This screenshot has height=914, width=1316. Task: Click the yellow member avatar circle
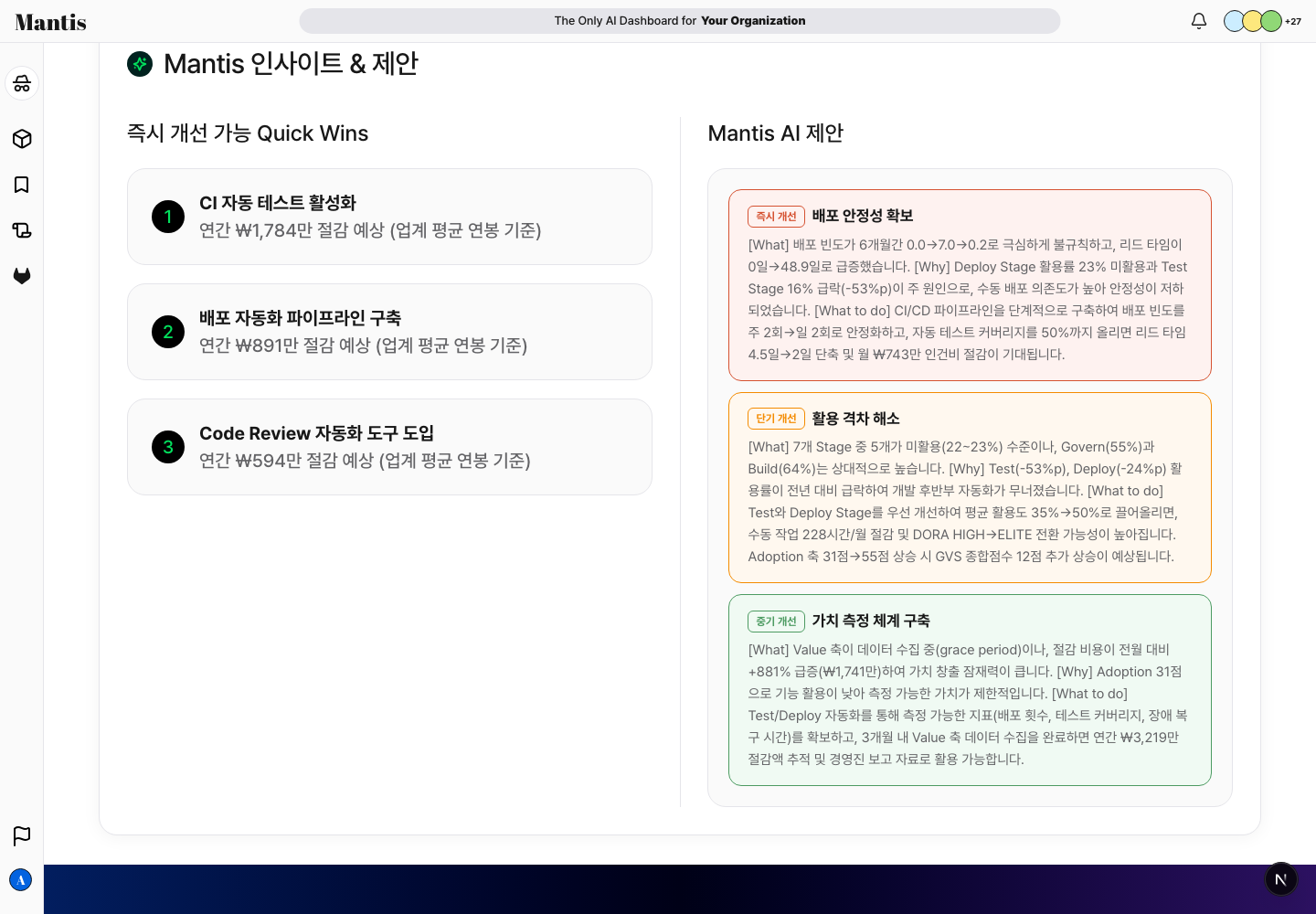pyautogui.click(x=1253, y=21)
